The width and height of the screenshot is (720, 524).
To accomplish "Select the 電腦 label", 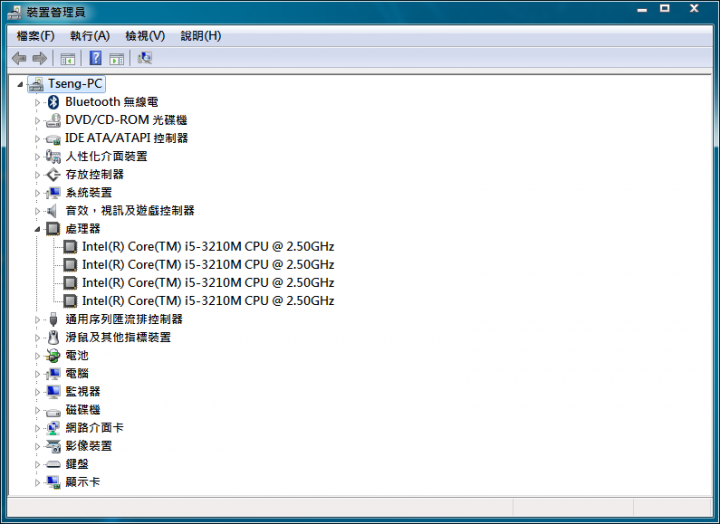I will coord(77,374).
